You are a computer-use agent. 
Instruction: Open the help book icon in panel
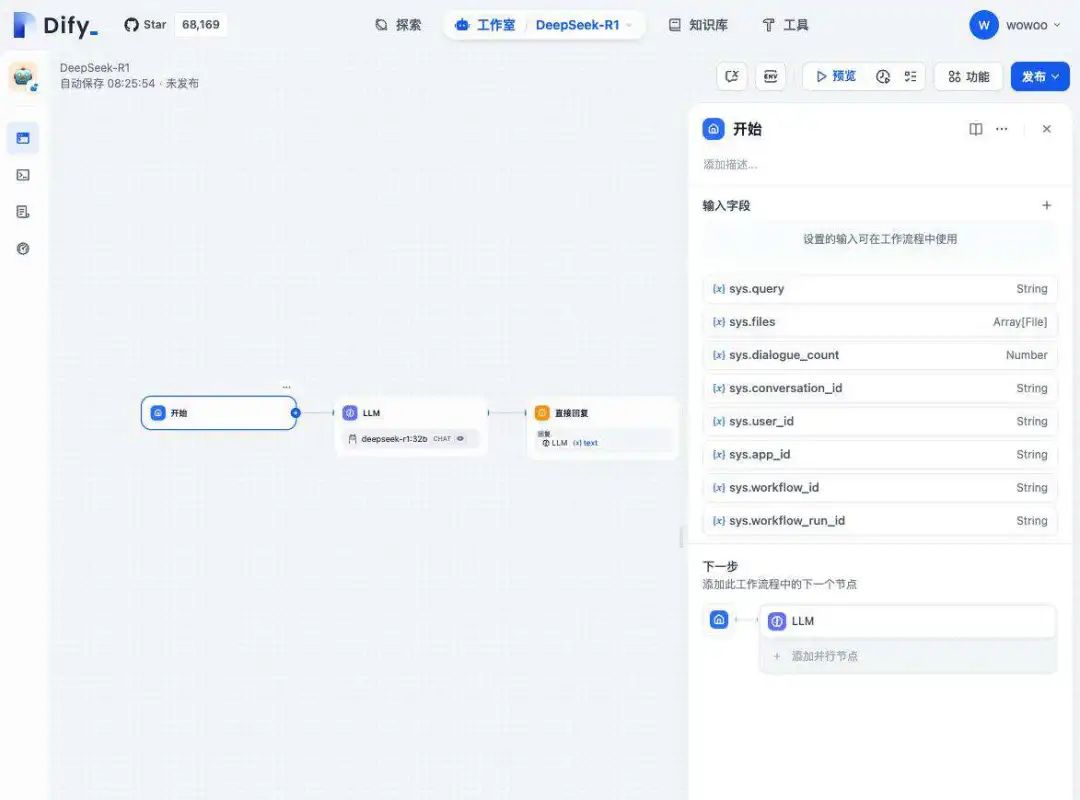(976, 129)
